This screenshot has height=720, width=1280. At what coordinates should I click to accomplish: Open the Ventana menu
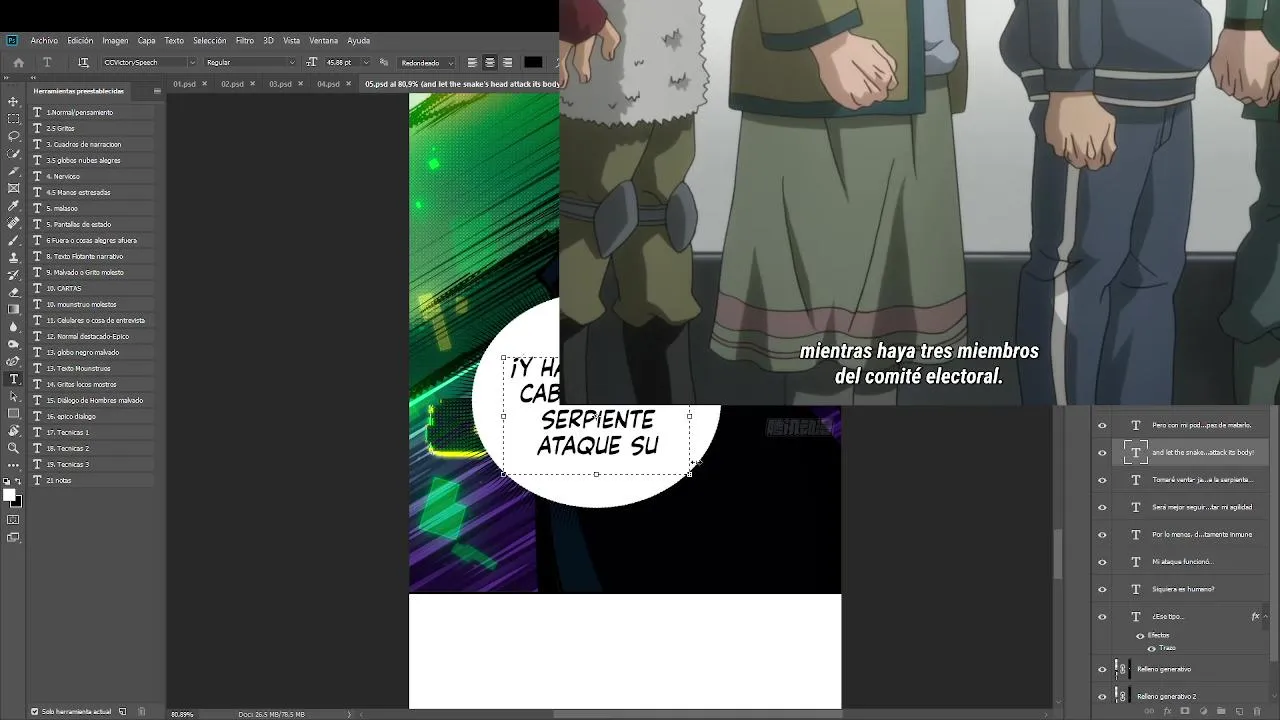click(323, 40)
